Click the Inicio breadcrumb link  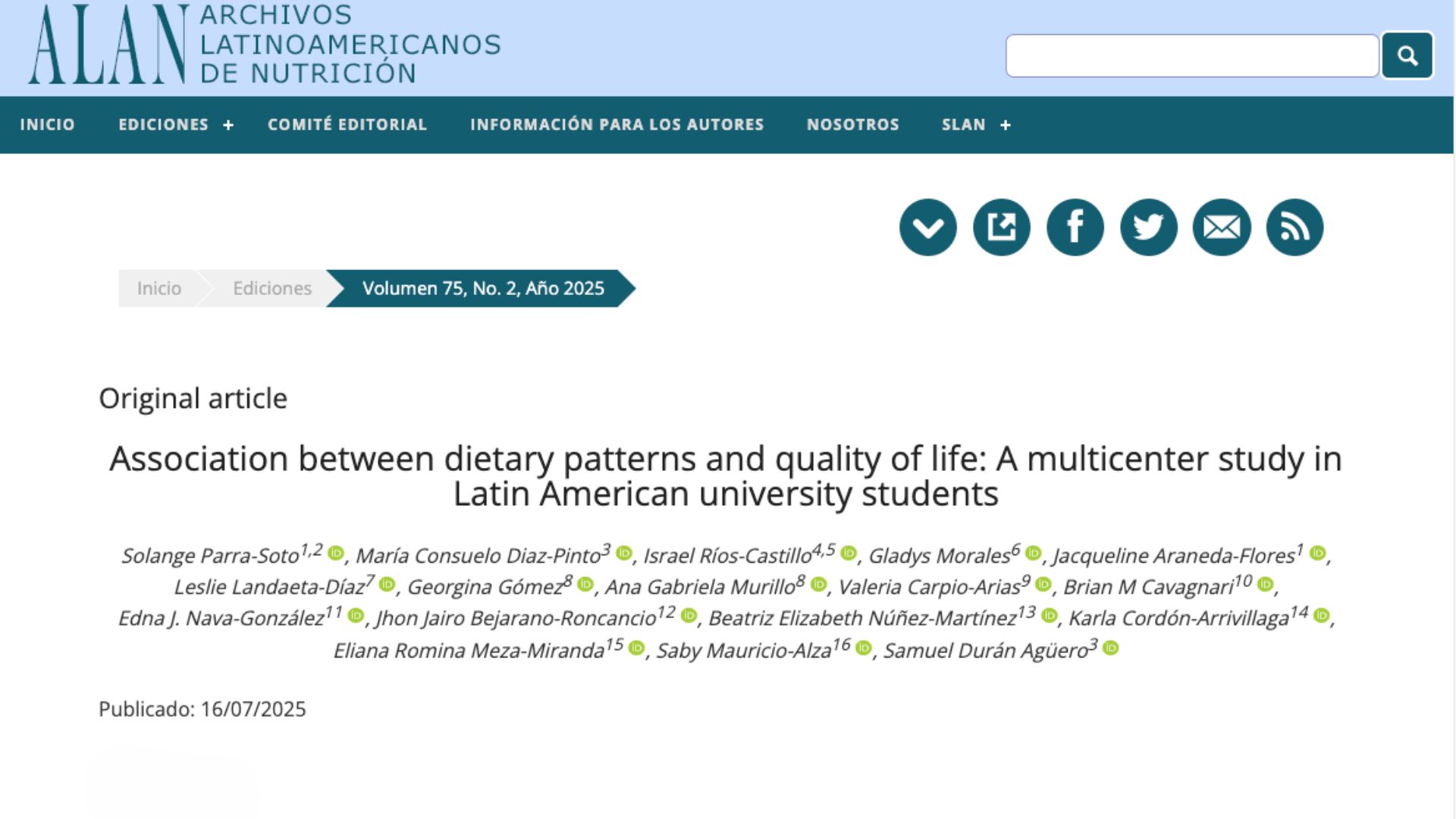pos(159,288)
